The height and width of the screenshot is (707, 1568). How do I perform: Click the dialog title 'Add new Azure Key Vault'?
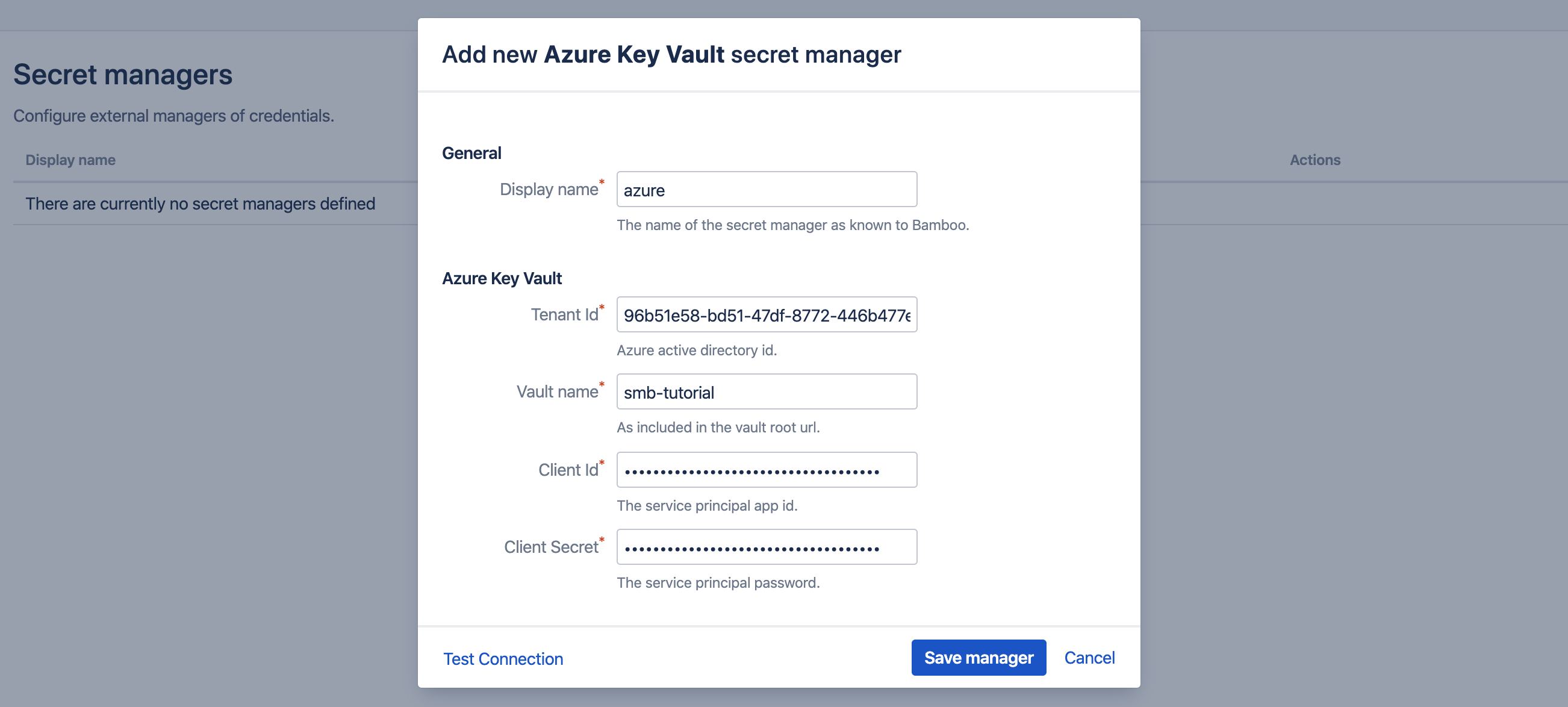(x=671, y=55)
